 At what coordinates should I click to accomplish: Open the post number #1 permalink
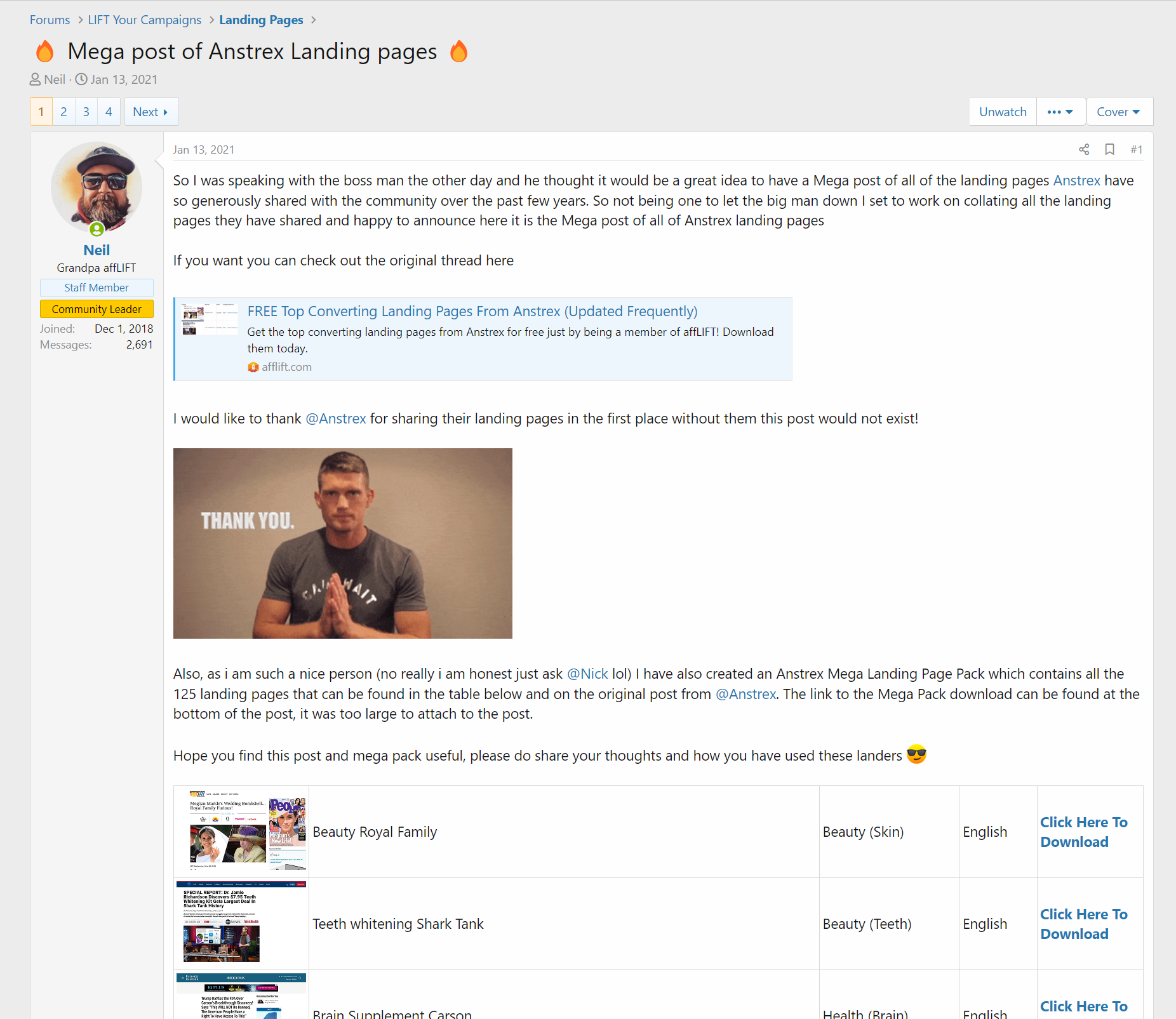tap(1136, 149)
